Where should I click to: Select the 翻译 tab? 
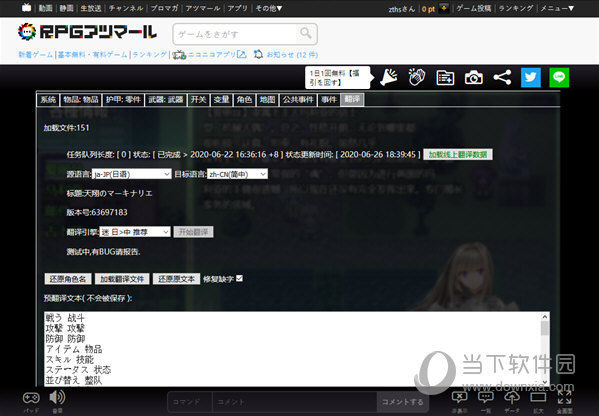(x=352, y=100)
